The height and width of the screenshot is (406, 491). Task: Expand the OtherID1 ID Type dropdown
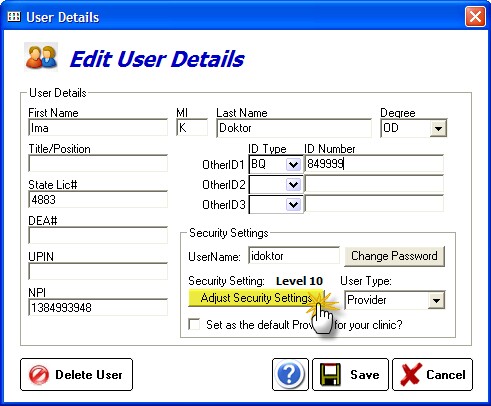click(293, 164)
